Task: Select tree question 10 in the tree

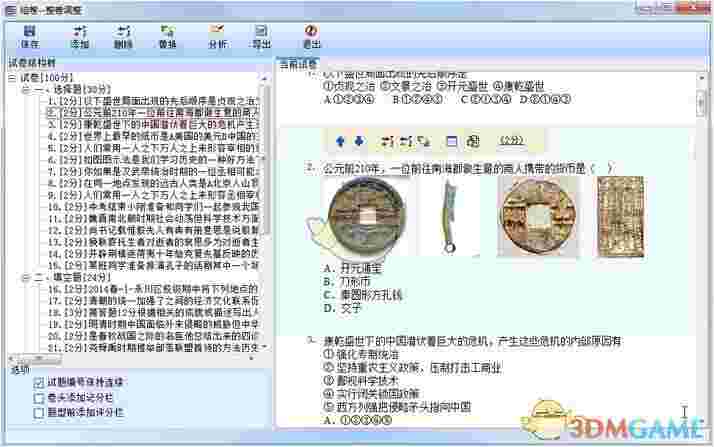Action: pyautogui.click(x=153, y=207)
